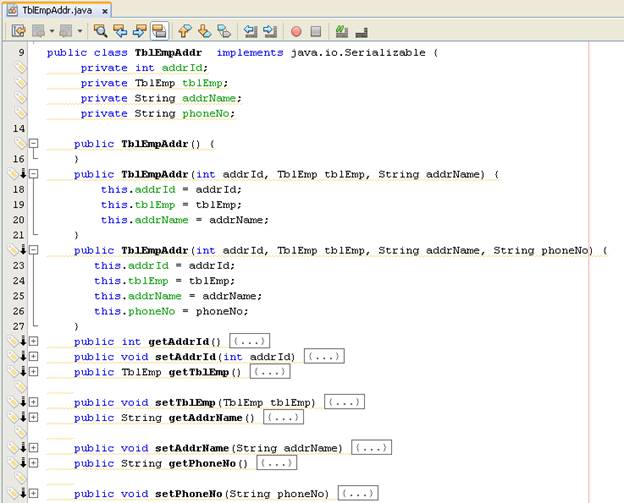Expand getAddrId method using plus box
This screenshot has height=503, width=624.
(34, 341)
